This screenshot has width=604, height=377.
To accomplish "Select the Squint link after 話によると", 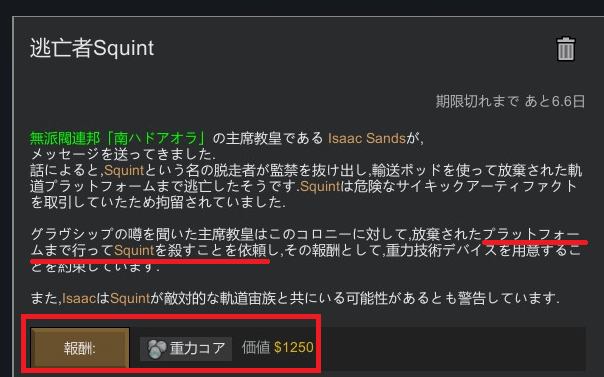I will 124,170.
